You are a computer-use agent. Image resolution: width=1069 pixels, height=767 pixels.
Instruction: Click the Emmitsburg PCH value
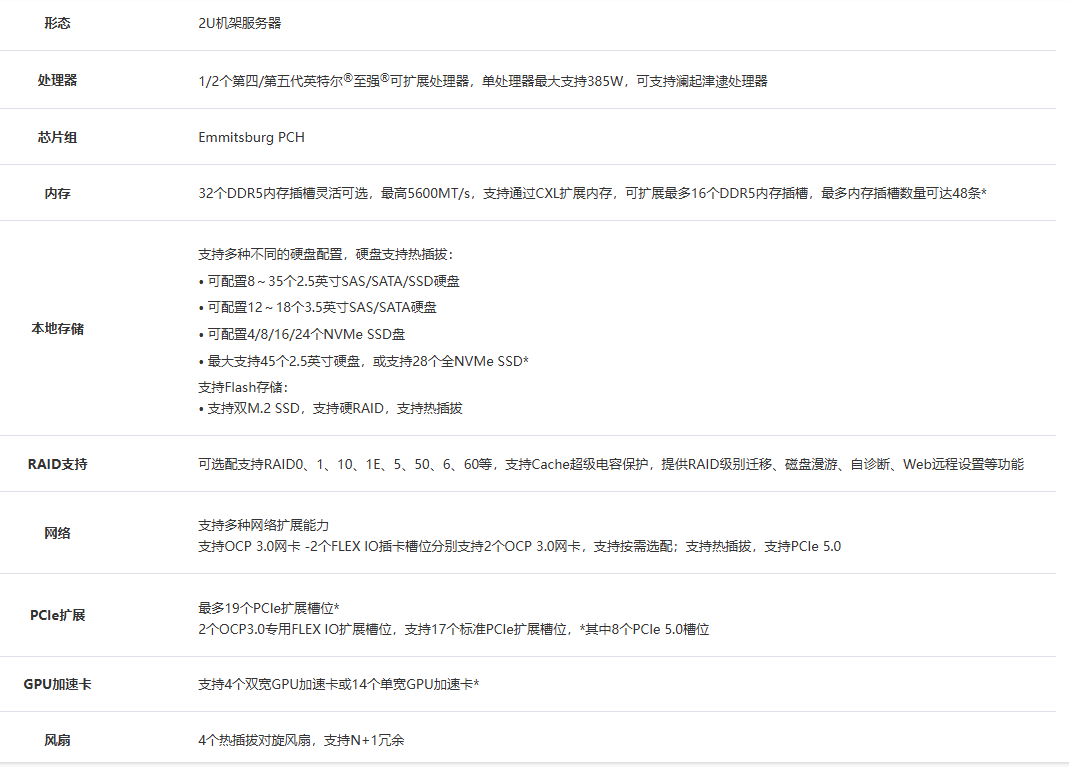pyautogui.click(x=252, y=137)
